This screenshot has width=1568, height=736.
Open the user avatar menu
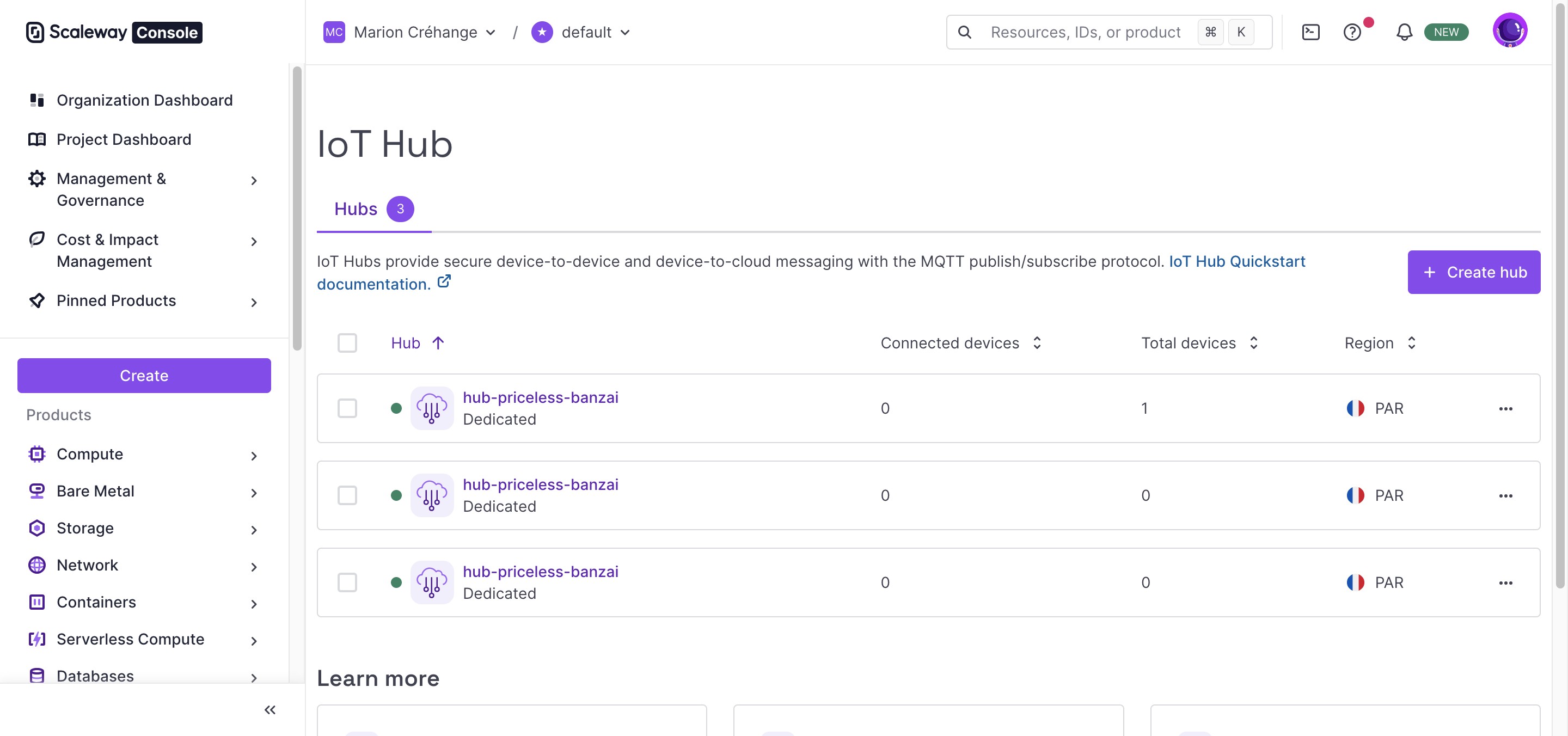(1510, 30)
